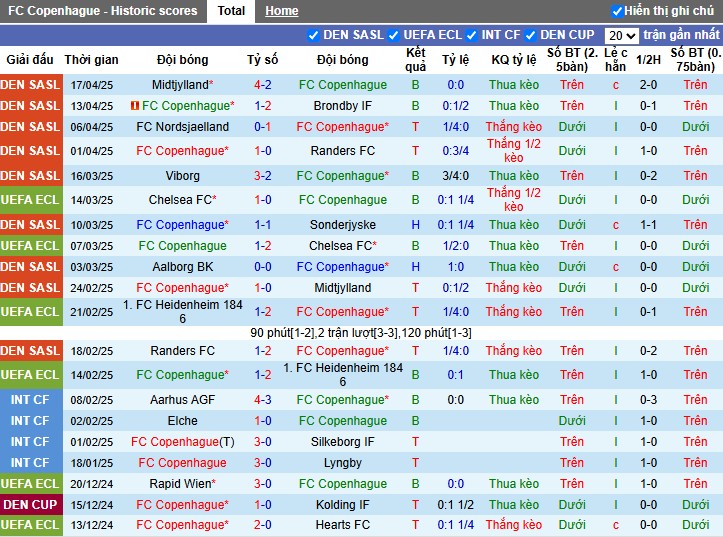
Task: Open the 20 recent matches dropdown
Action: (621, 35)
